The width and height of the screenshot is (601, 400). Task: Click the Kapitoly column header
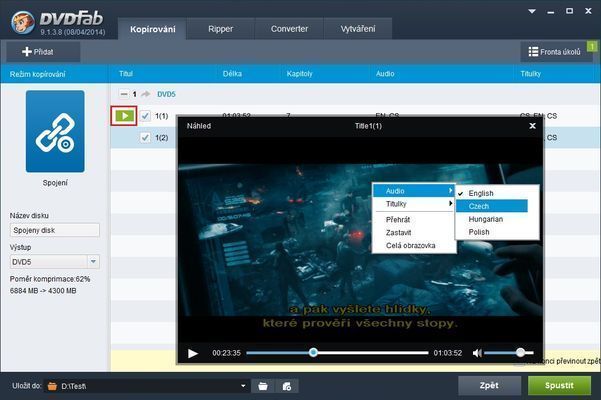coord(299,74)
